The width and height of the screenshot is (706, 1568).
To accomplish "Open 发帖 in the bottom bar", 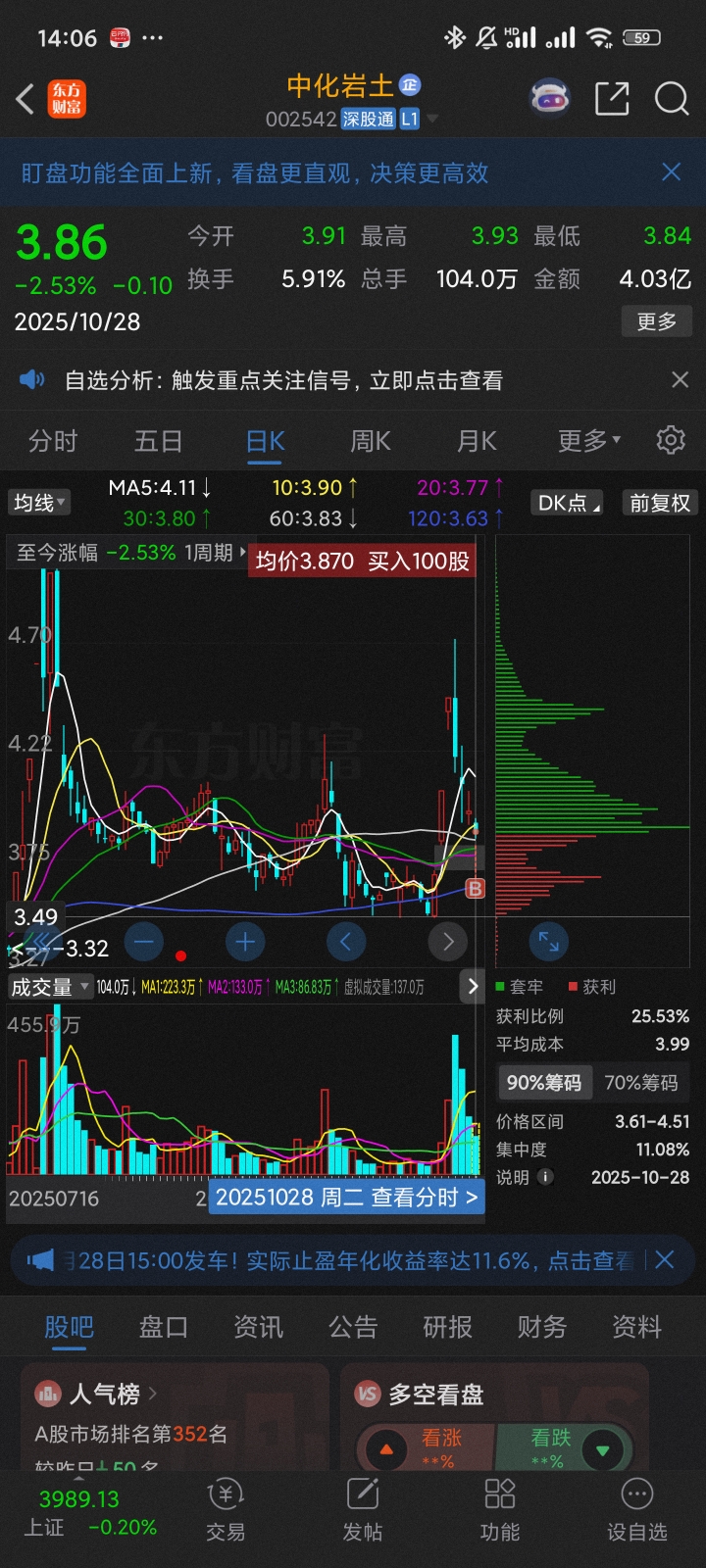I will tap(362, 1510).
